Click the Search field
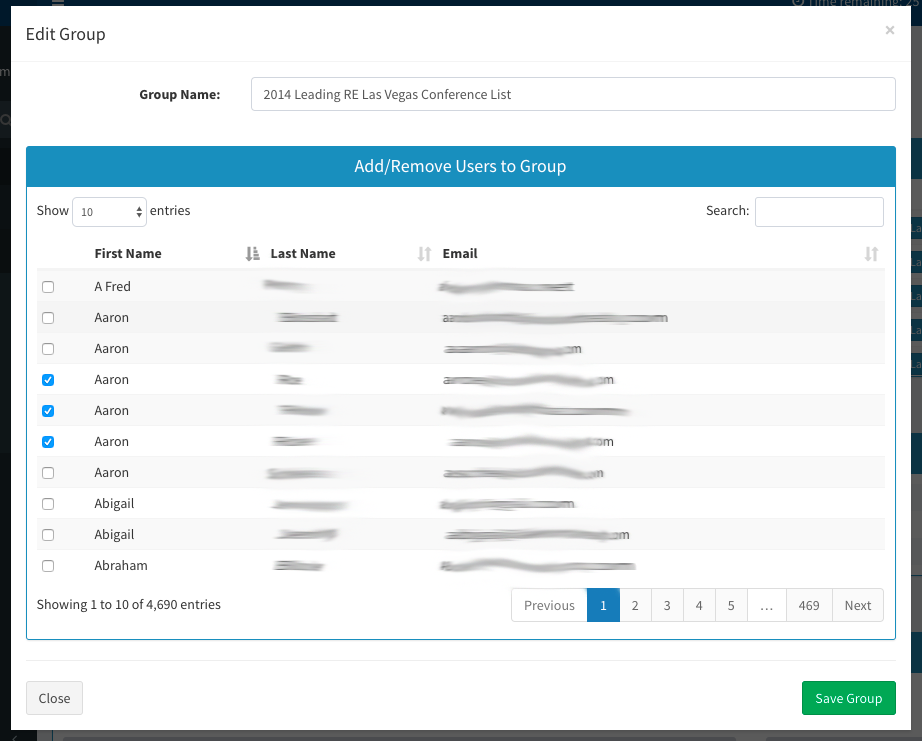Screen dimensions: 922x741 click(818, 212)
